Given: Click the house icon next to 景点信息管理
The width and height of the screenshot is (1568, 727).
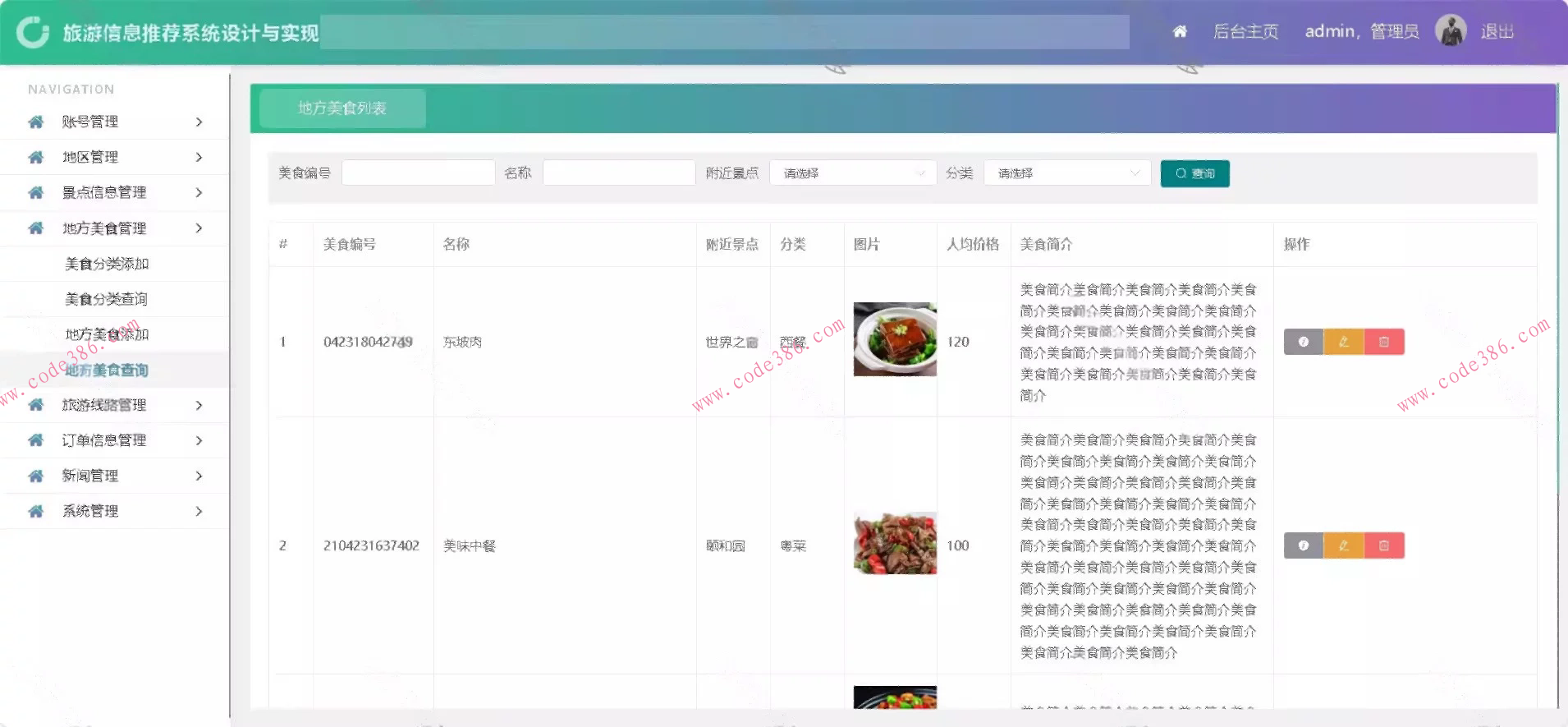Looking at the screenshot, I should (36, 192).
